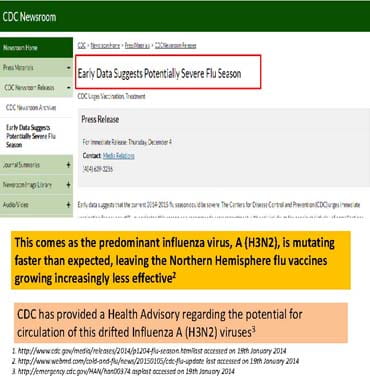
Task: Click the Press Materials breadcrumb link
Action: pyautogui.click(x=137, y=45)
